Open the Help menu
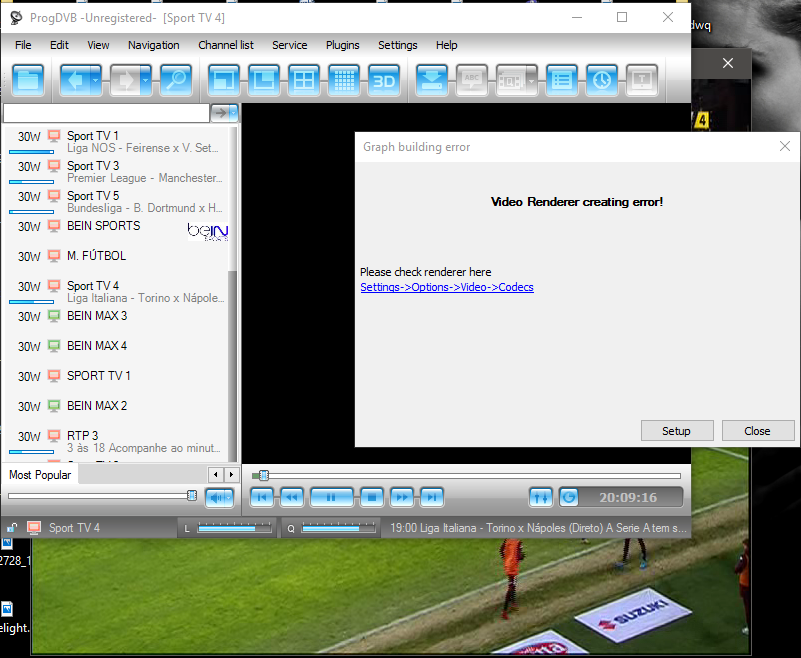The width and height of the screenshot is (801, 658). click(446, 45)
